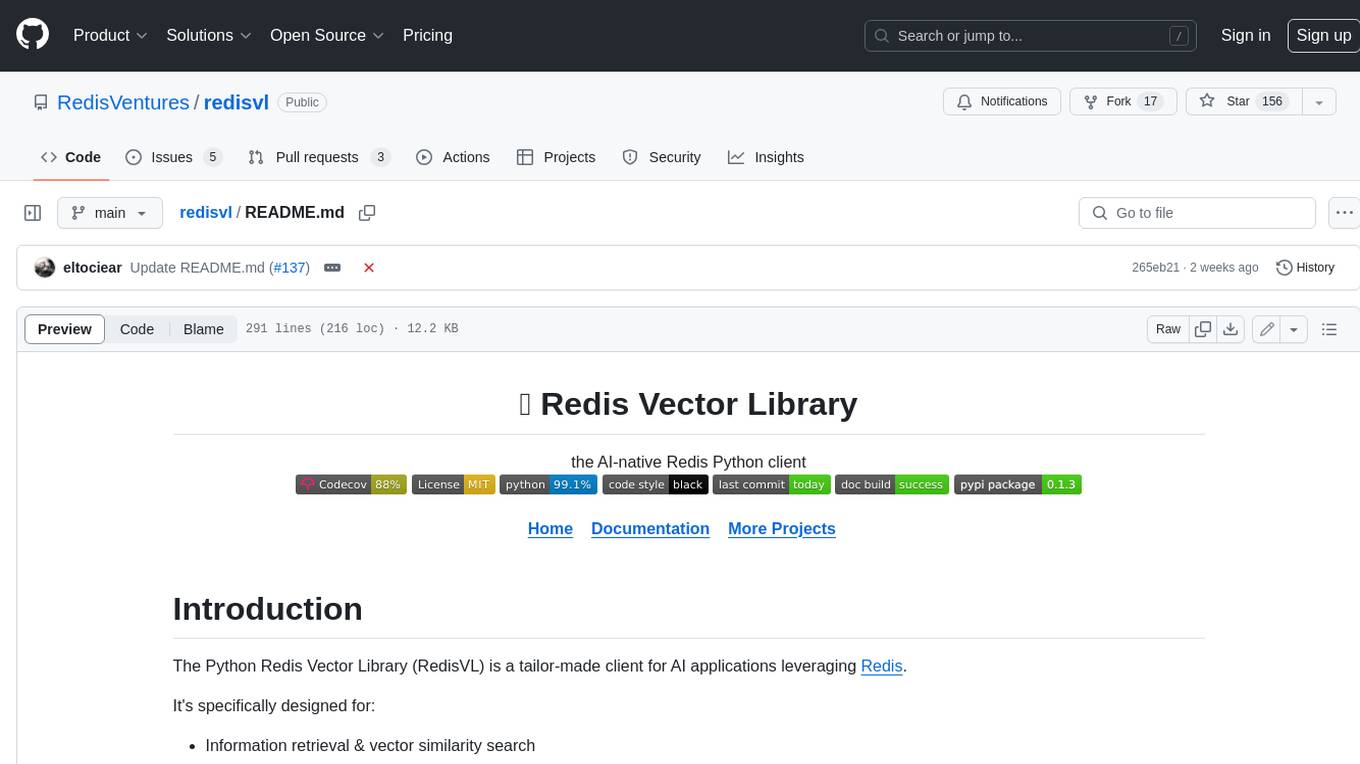Screen dimensions: 1360x764
Task: Expand the Product menu
Action: pos(110,35)
